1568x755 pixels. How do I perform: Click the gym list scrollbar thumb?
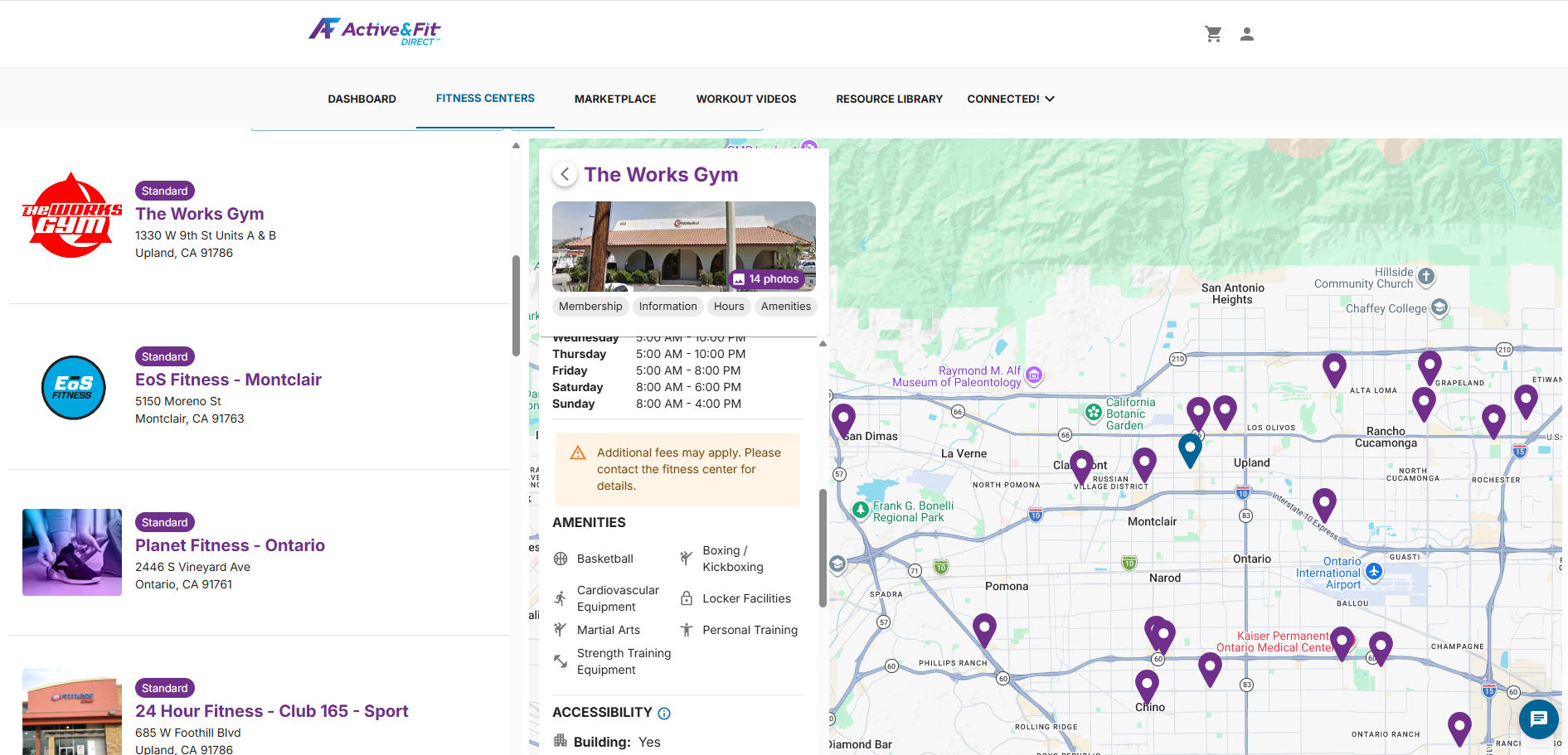point(516,305)
